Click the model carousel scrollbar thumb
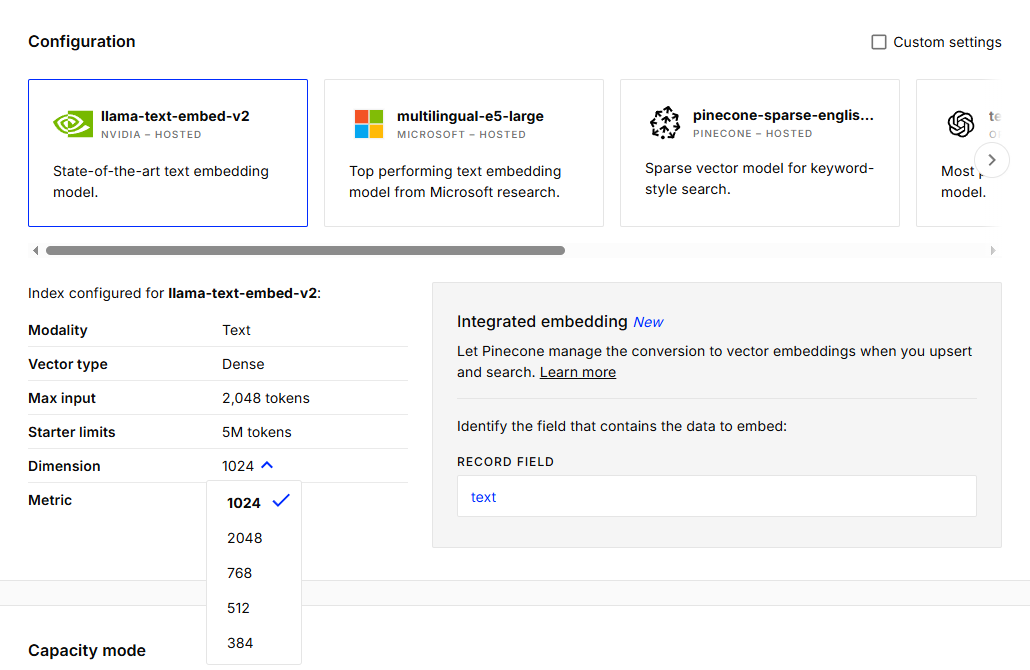 (305, 250)
